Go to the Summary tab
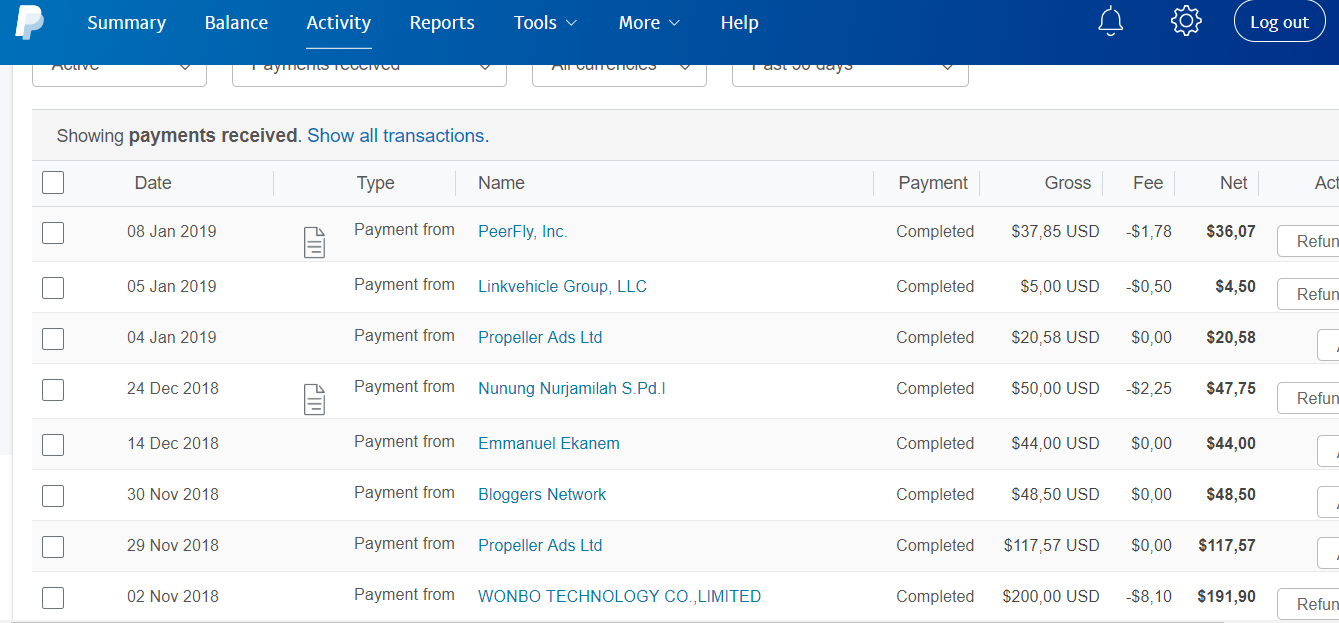Screen dimensions: 1339x623 (127, 23)
